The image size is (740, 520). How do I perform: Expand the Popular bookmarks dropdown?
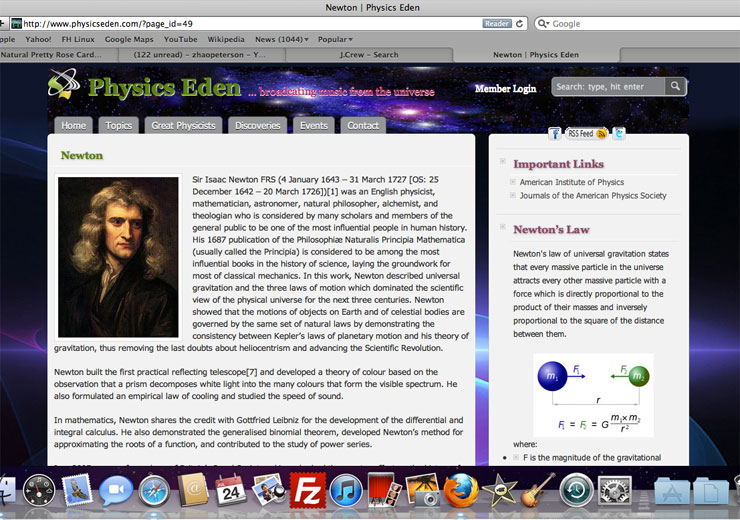tap(335, 39)
